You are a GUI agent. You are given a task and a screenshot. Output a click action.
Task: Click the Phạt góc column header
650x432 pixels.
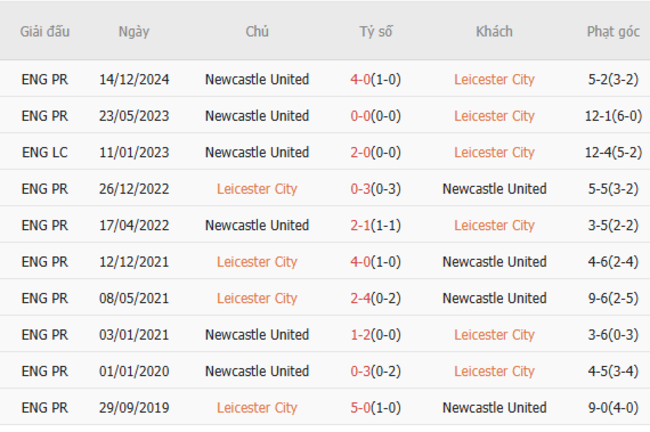coord(613,31)
